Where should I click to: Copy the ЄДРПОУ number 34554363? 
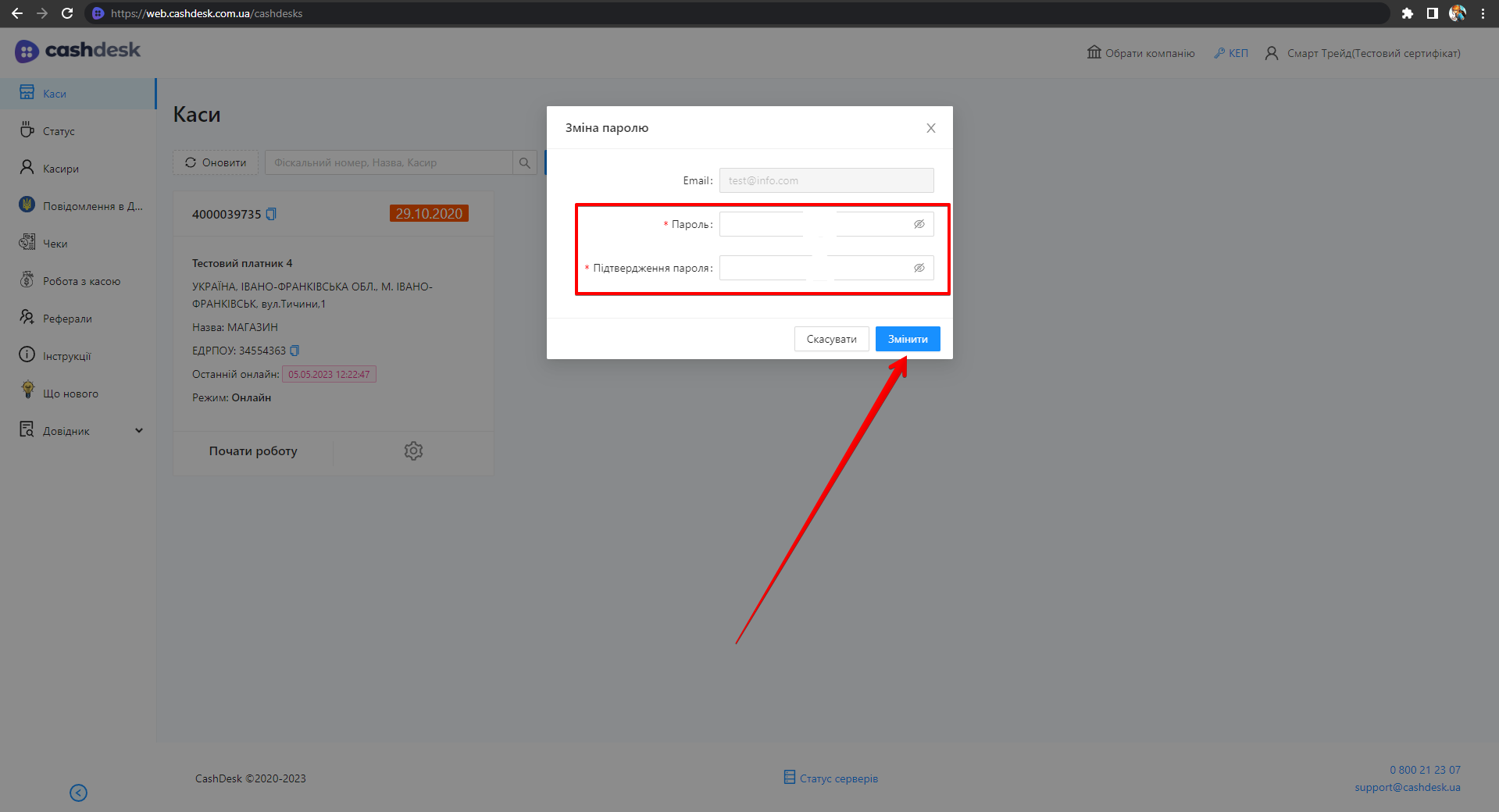click(294, 351)
